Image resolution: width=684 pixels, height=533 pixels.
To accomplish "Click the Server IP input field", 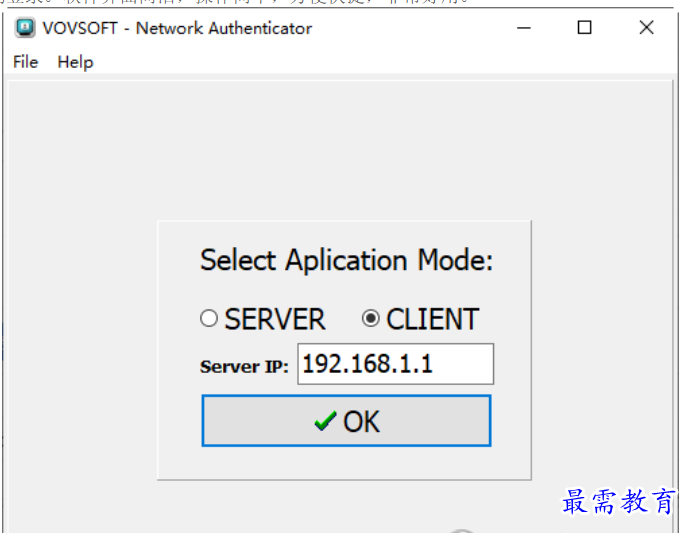I will click(x=395, y=364).
